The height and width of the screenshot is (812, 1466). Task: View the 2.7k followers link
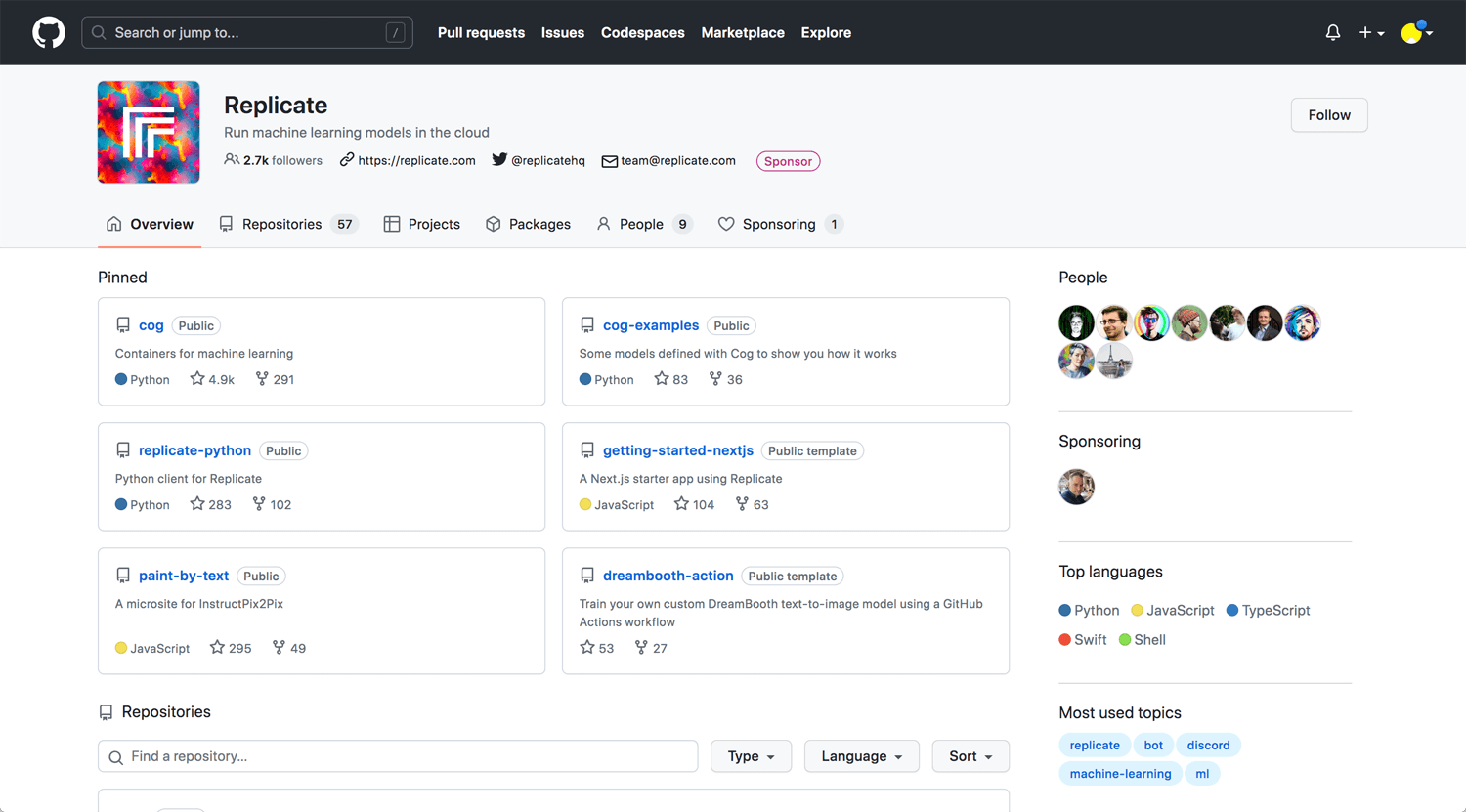(274, 160)
